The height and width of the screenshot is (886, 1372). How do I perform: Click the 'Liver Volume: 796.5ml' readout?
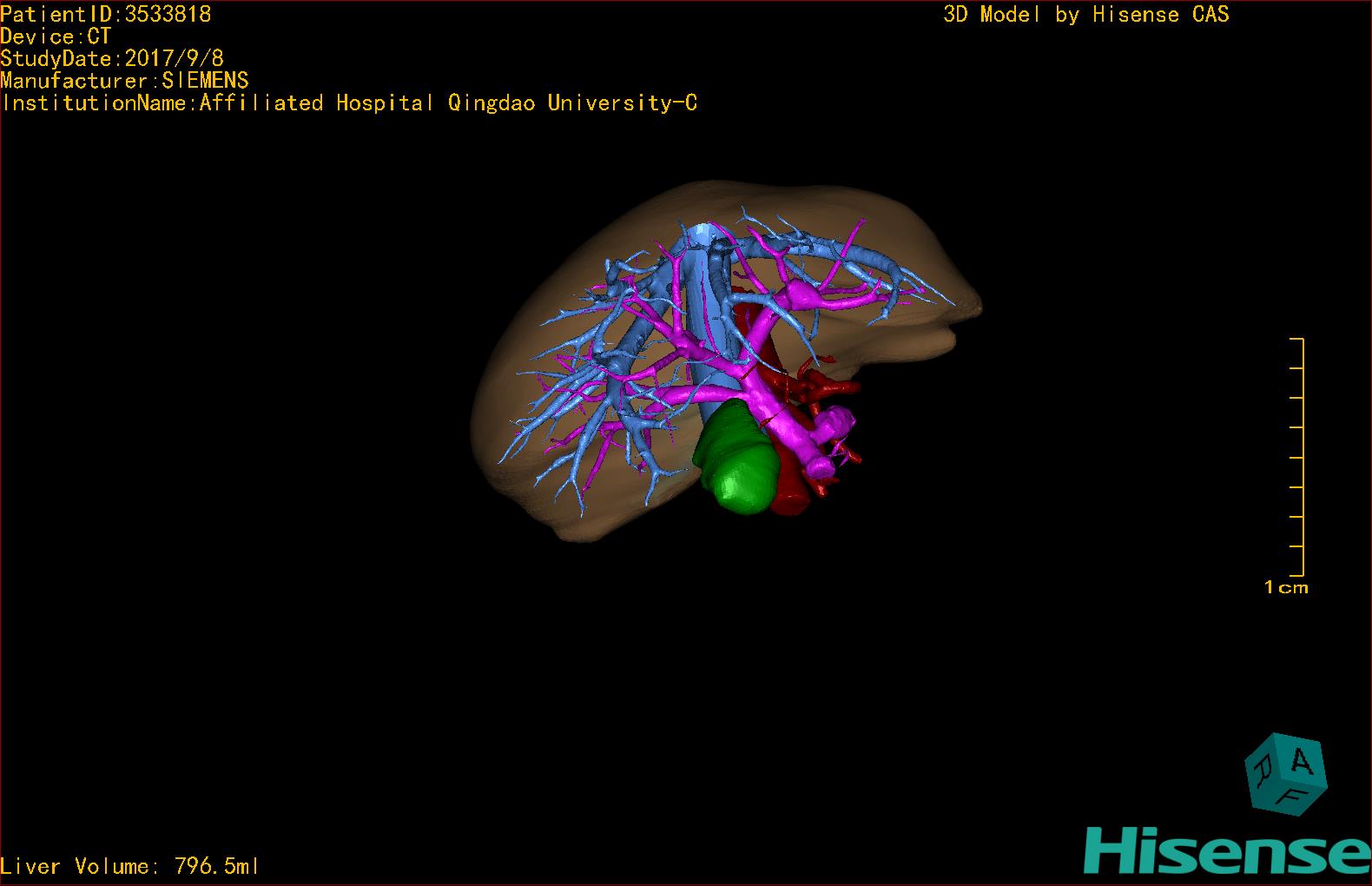[x=130, y=866]
